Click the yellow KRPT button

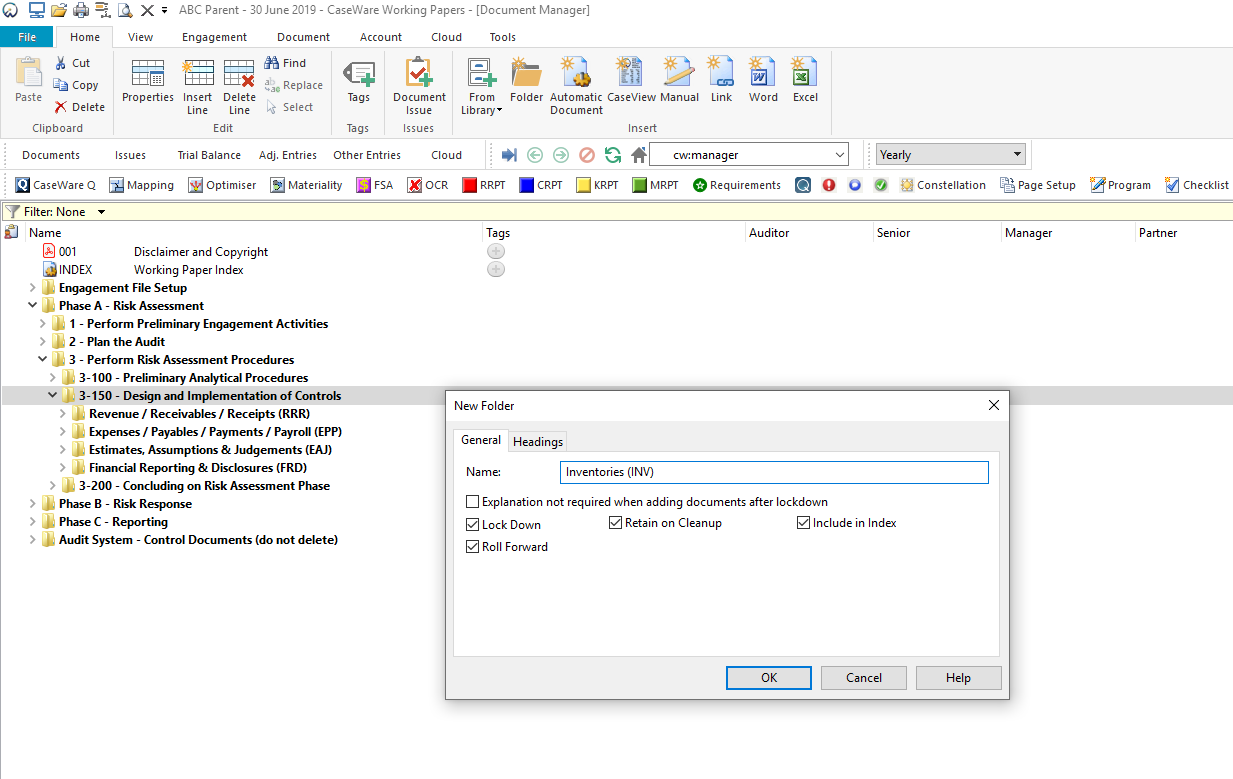[x=598, y=185]
